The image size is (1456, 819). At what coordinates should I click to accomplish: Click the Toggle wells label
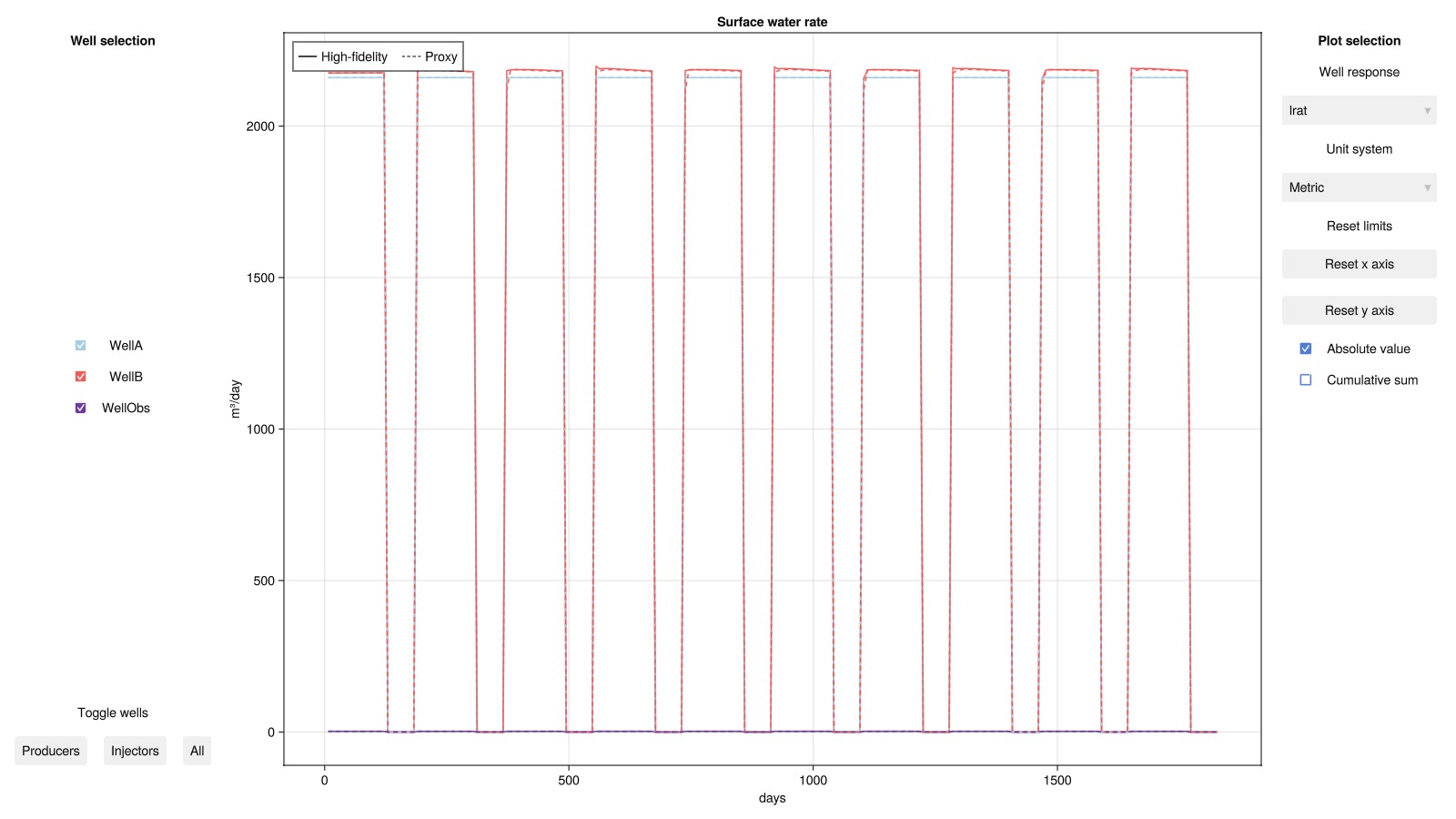tap(113, 713)
